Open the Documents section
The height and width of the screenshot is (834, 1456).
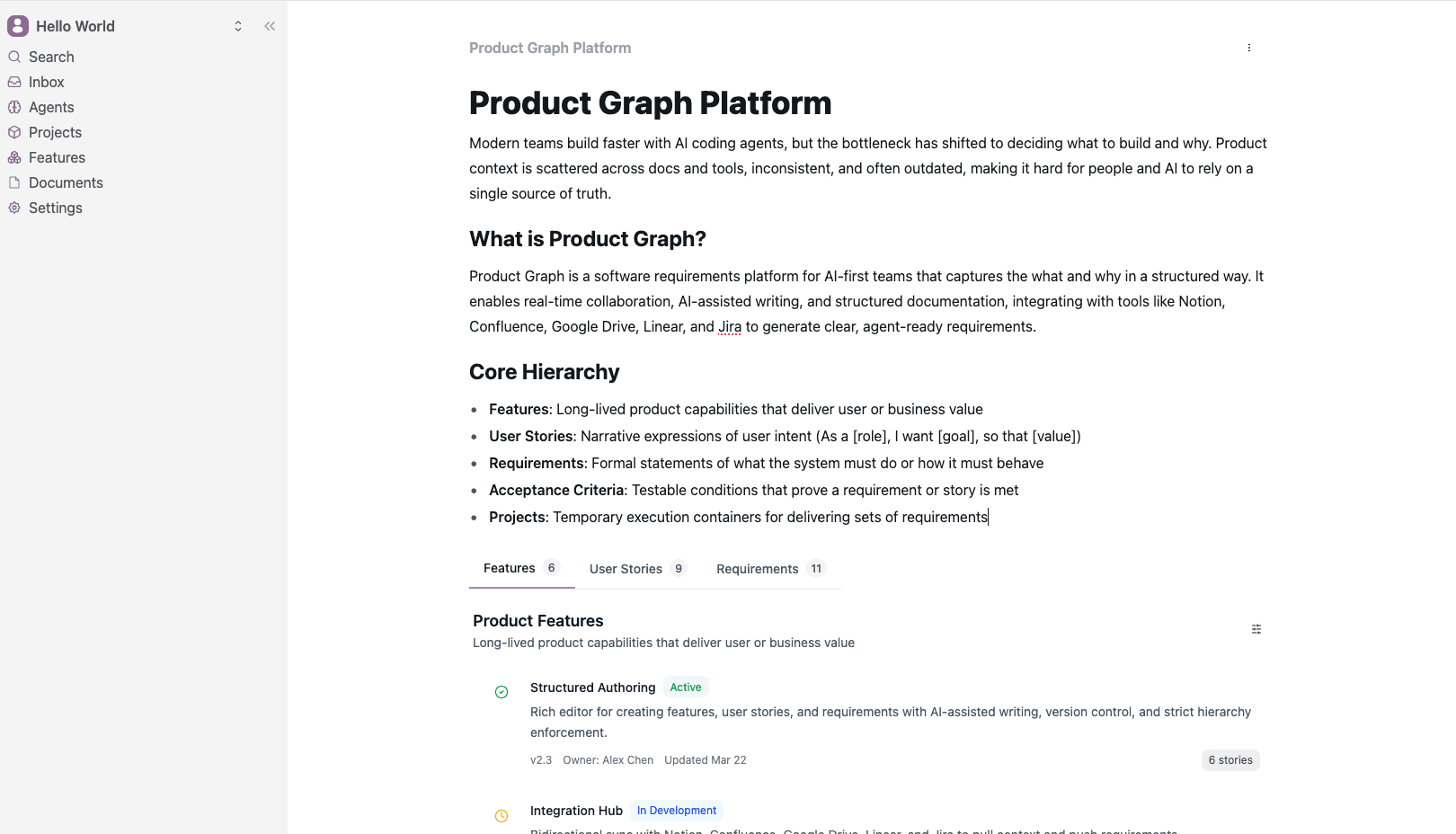[67, 182]
